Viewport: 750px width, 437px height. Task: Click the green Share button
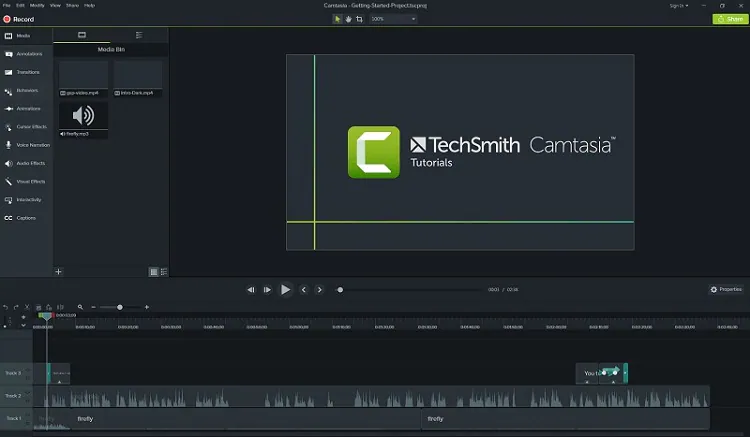point(730,19)
